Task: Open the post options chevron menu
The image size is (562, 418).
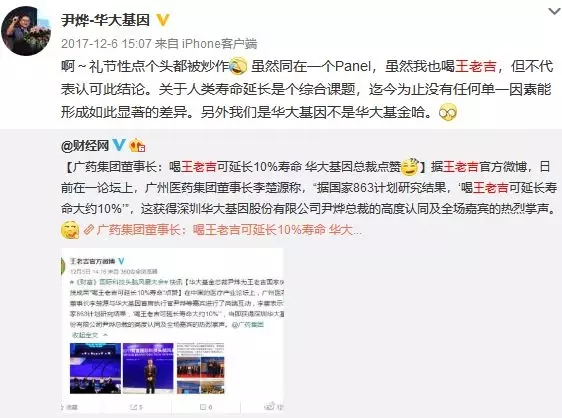Action: [x=554, y=11]
